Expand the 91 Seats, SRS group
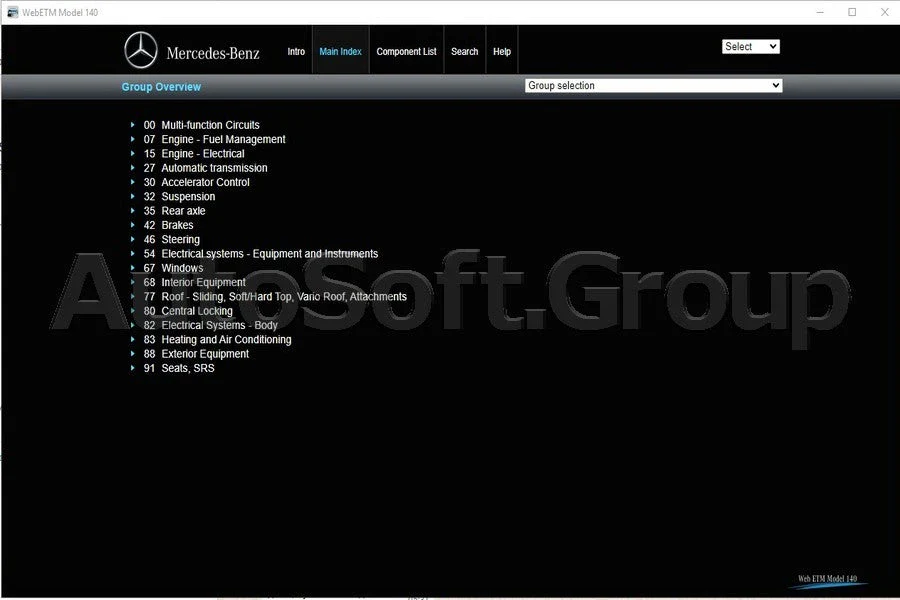Viewport: 900px width, 600px height. [x=134, y=368]
